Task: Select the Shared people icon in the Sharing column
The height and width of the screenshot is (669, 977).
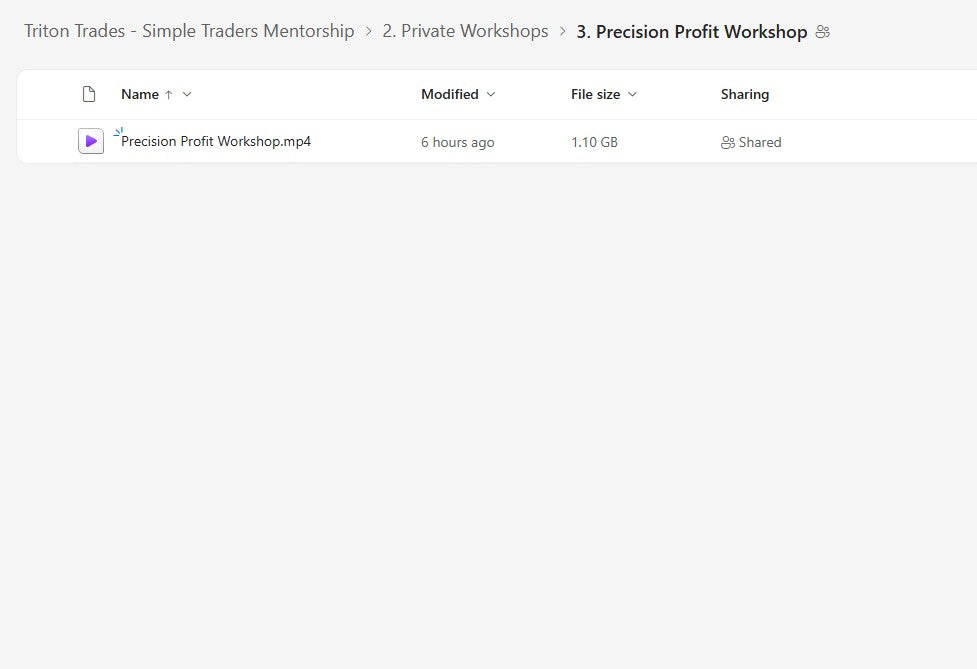Action: [727, 142]
